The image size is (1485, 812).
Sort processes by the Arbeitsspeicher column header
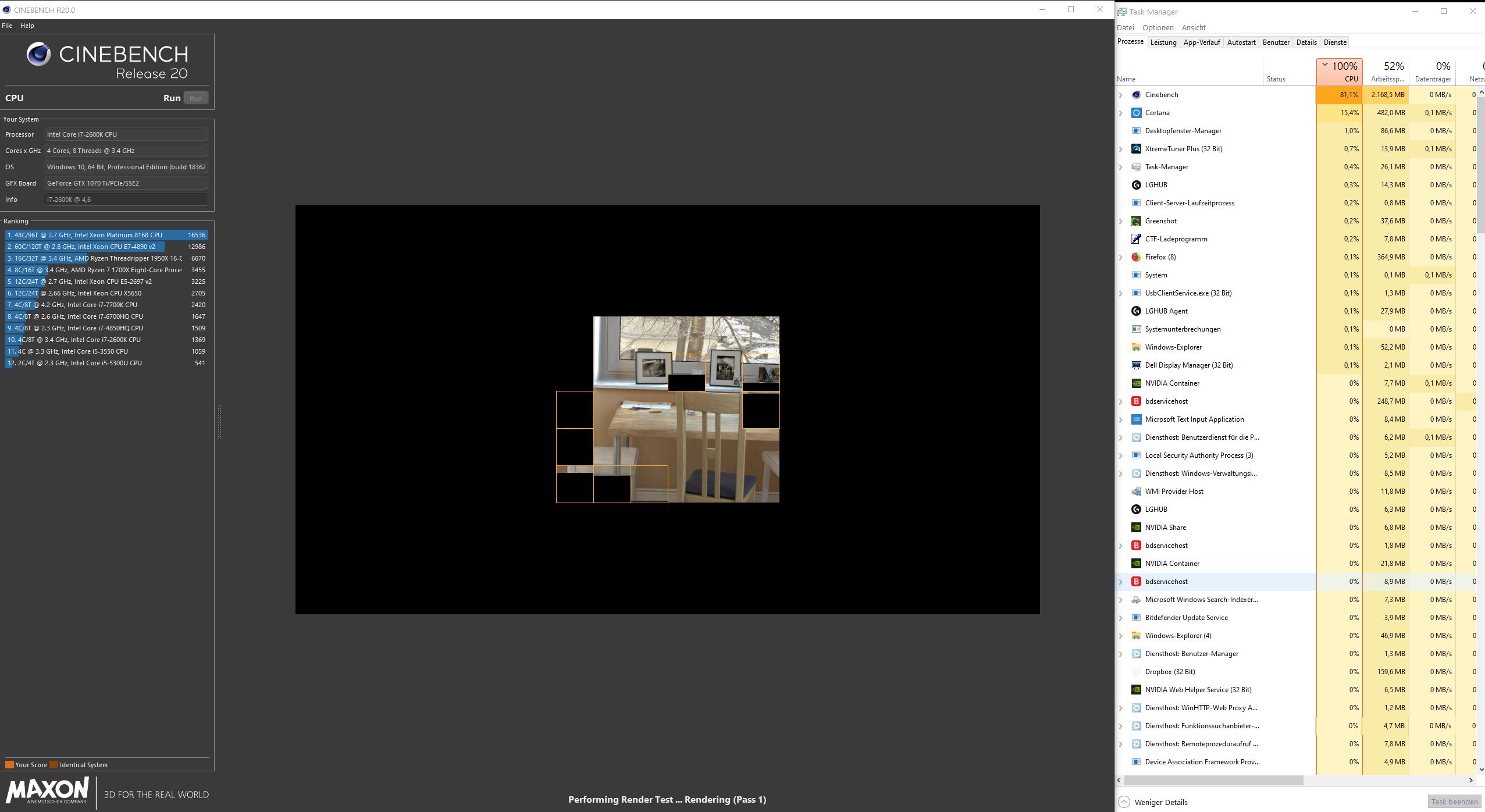click(1386, 72)
